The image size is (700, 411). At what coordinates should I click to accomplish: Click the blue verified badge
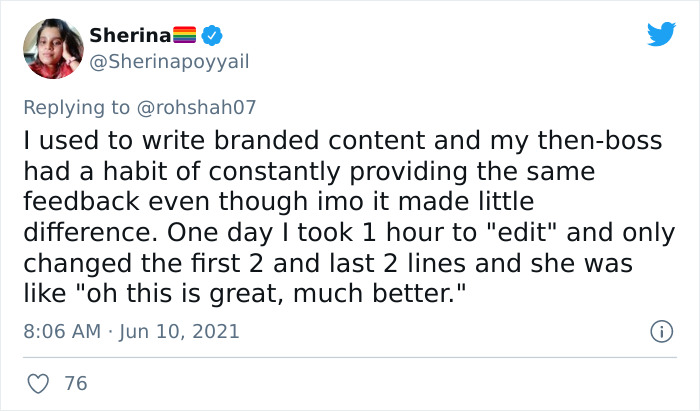click(x=212, y=36)
